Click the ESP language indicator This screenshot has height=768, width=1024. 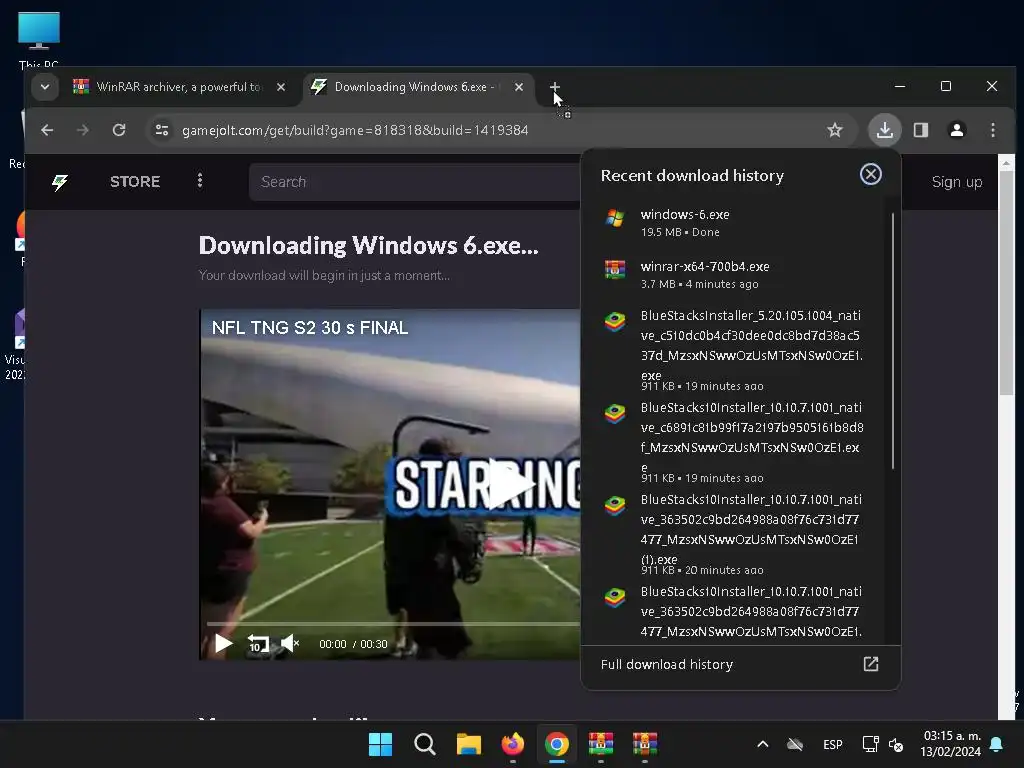coord(833,744)
